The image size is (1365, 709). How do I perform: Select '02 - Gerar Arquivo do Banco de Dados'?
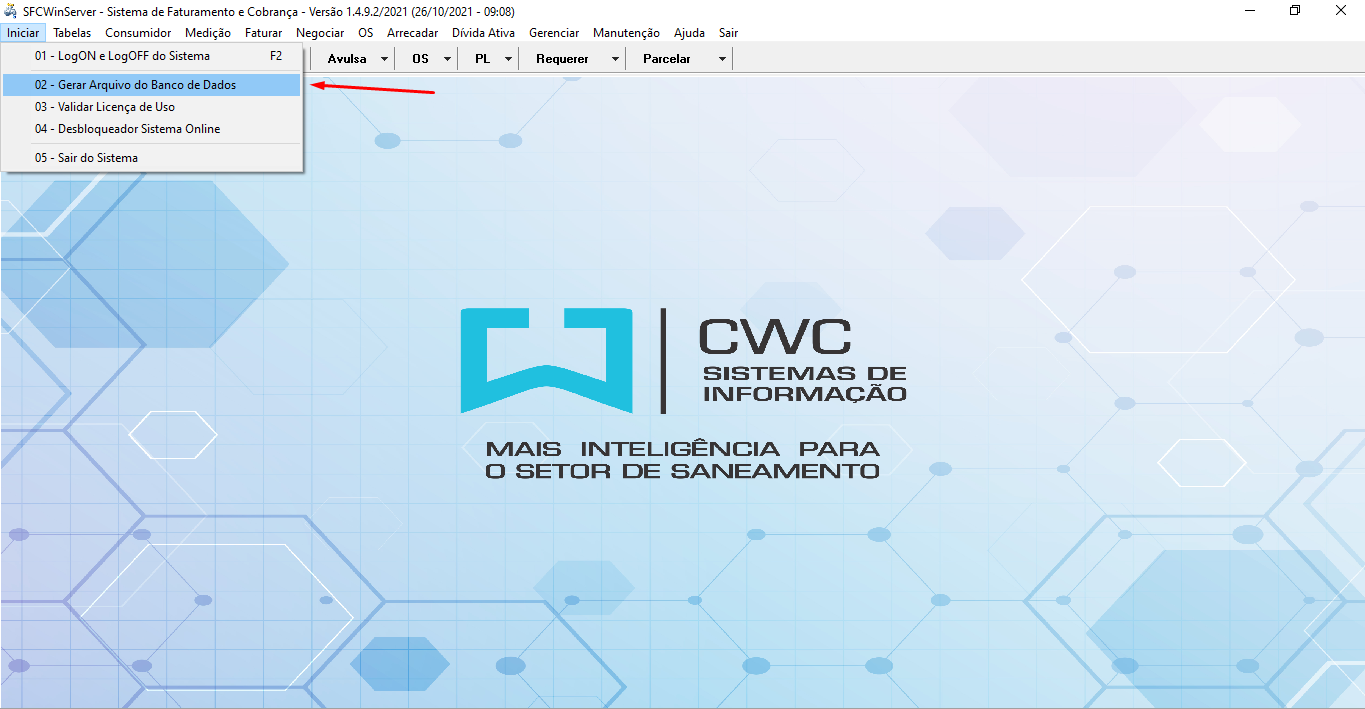135,85
